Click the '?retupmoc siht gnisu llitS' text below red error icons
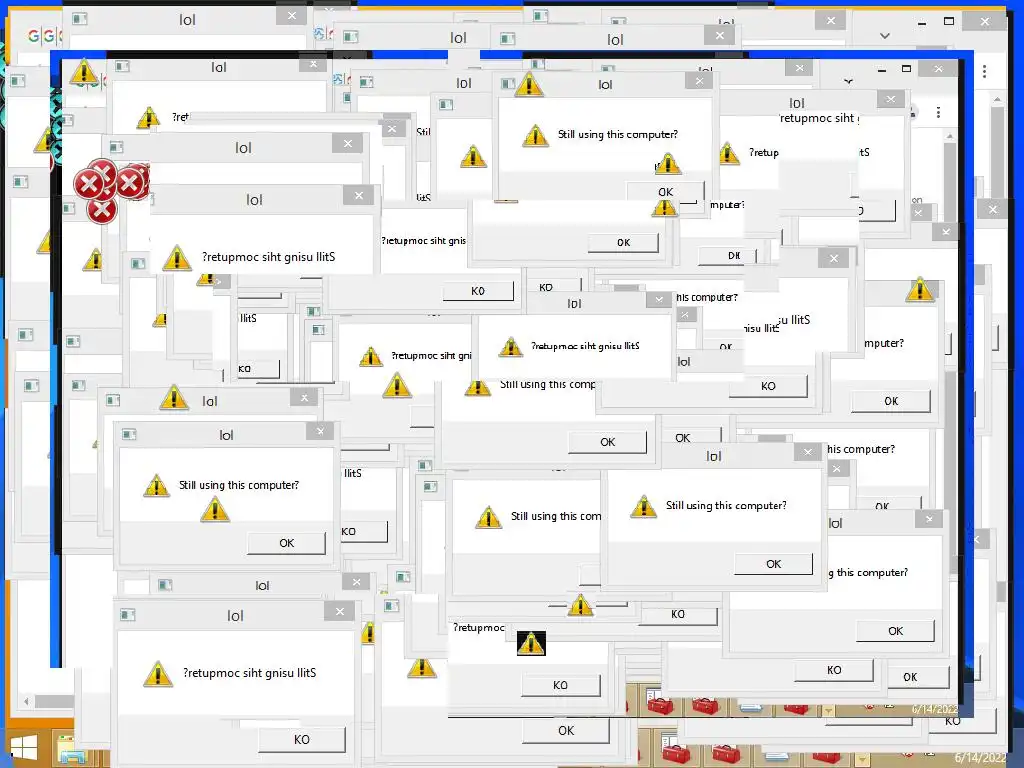This screenshot has width=1024, height=768. [x=268, y=257]
